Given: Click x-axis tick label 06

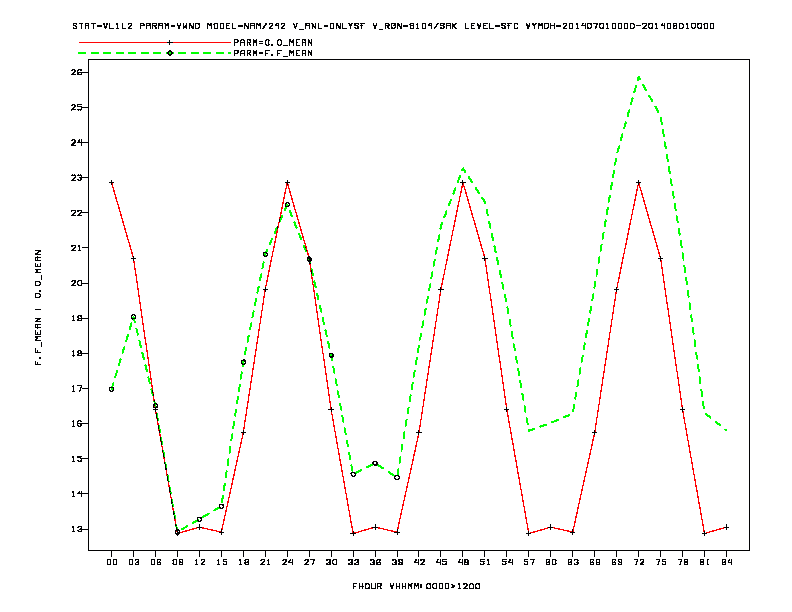Looking at the screenshot, I should (156, 562).
